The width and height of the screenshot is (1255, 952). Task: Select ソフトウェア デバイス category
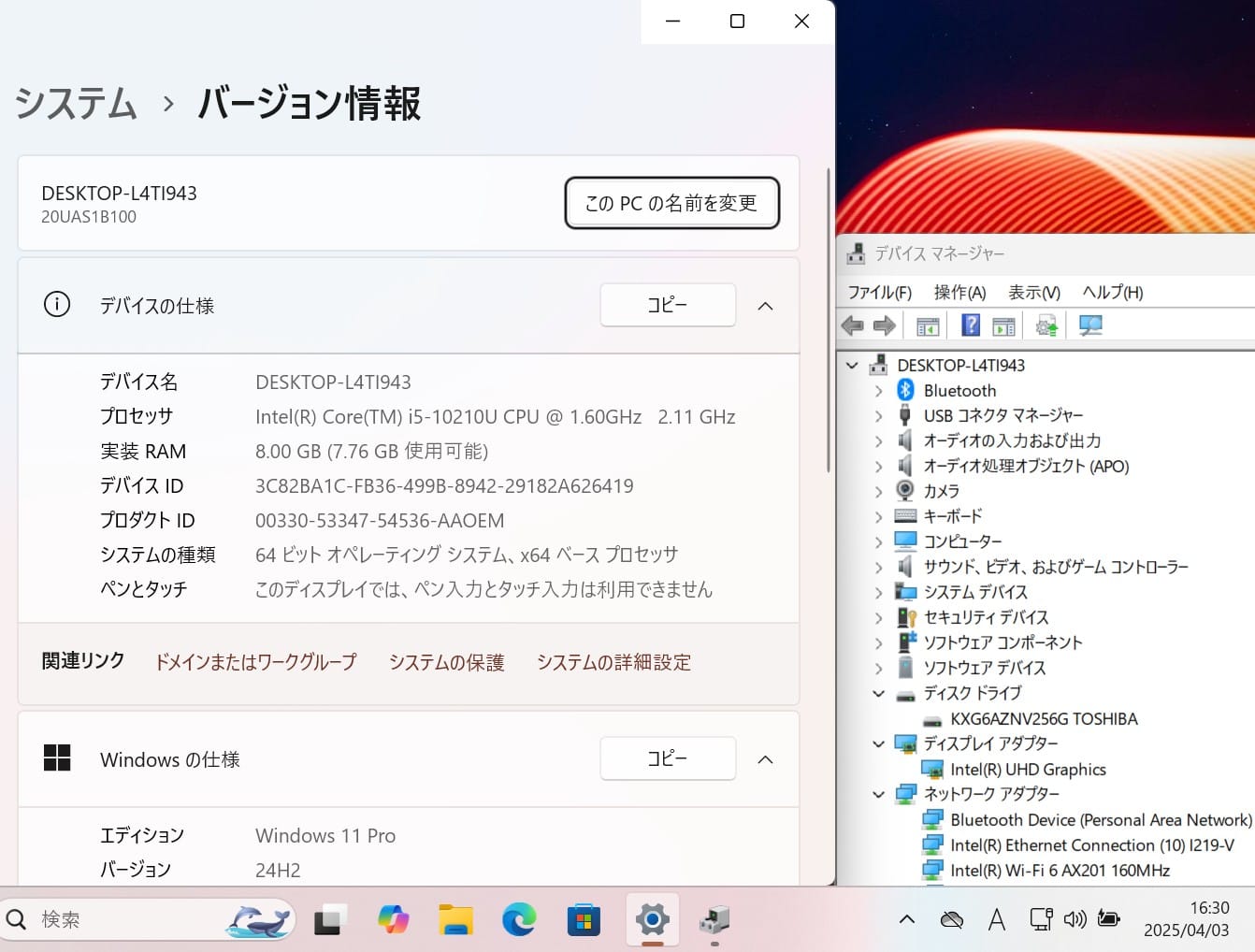coord(985,667)
